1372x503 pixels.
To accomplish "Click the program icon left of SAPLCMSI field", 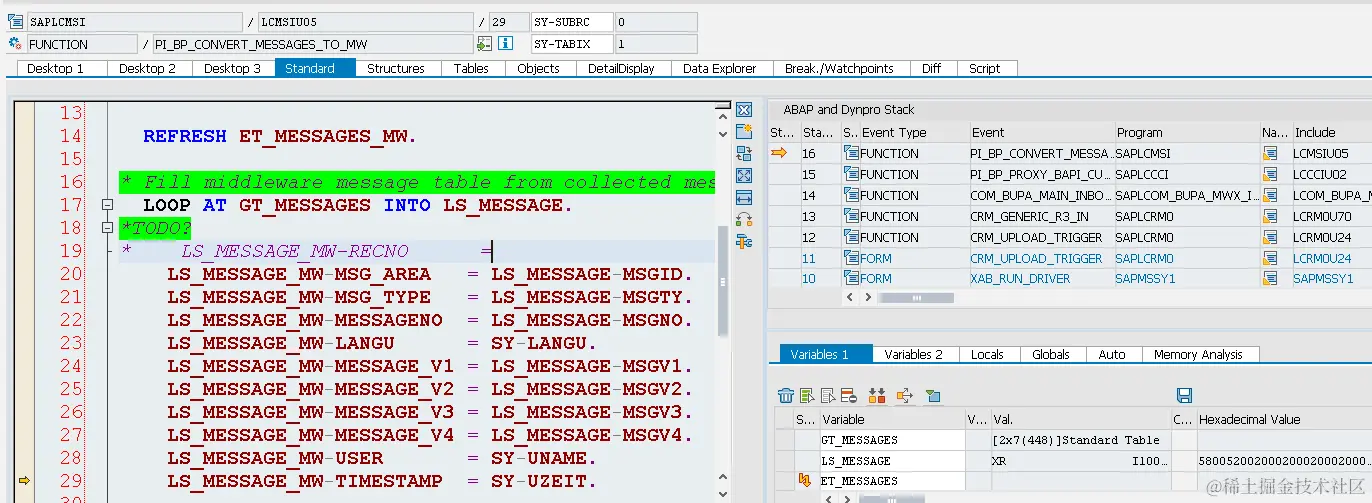I will point(15,21).
